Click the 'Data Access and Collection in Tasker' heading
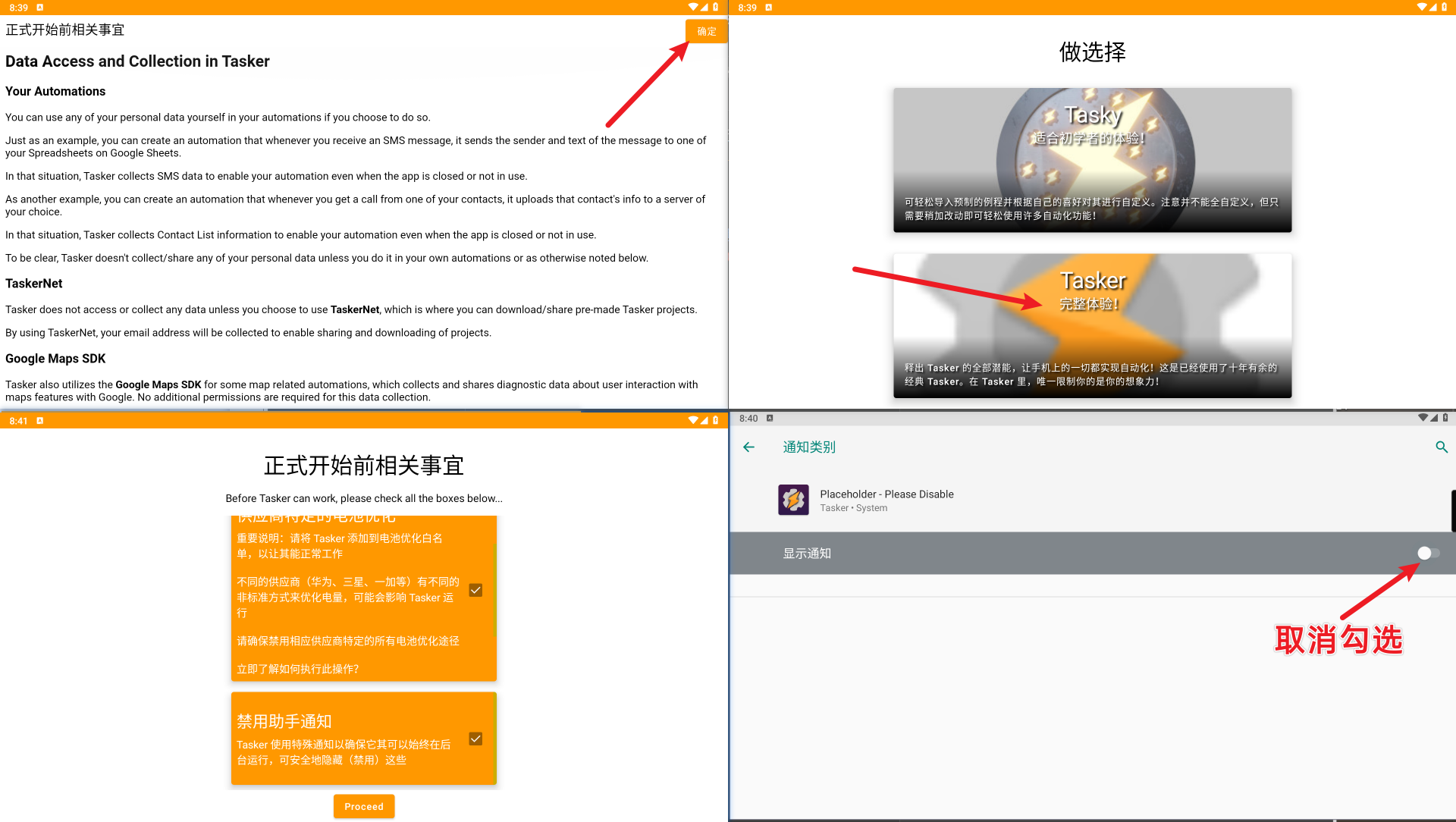Image resolution: width=1456 pixels, height=822 pixels. [137, 61]
